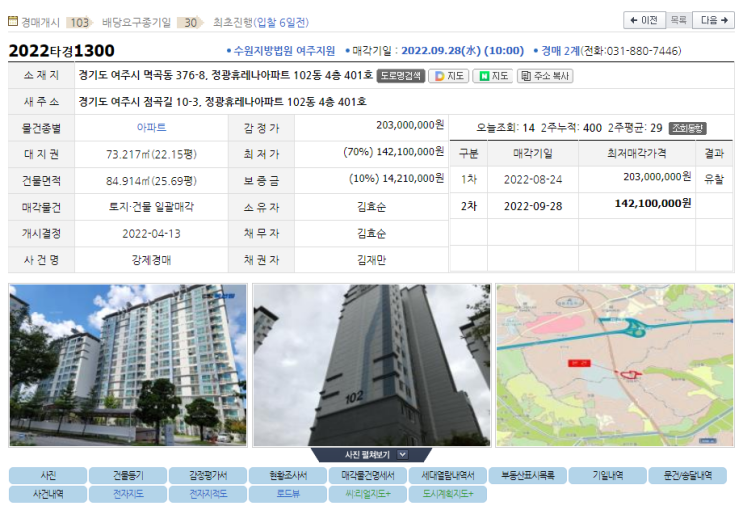743x510 pixels.
Task: Select the 현황조사서 tab
Action: [288, 475]
